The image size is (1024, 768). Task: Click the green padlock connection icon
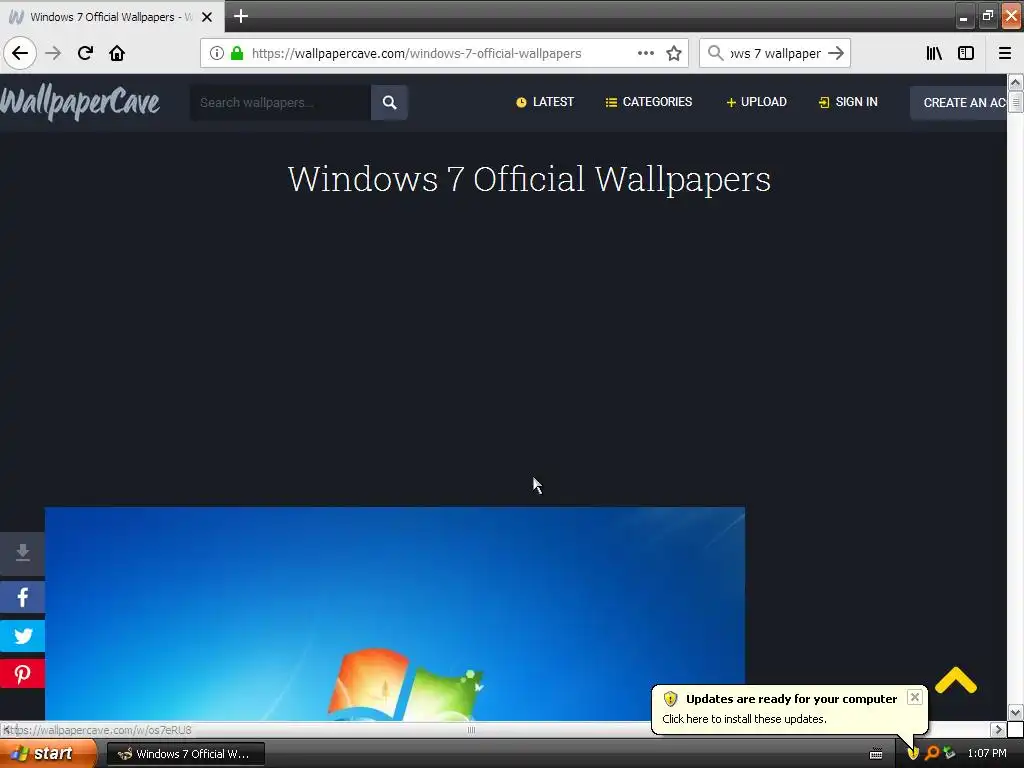[x=237, y=53]
